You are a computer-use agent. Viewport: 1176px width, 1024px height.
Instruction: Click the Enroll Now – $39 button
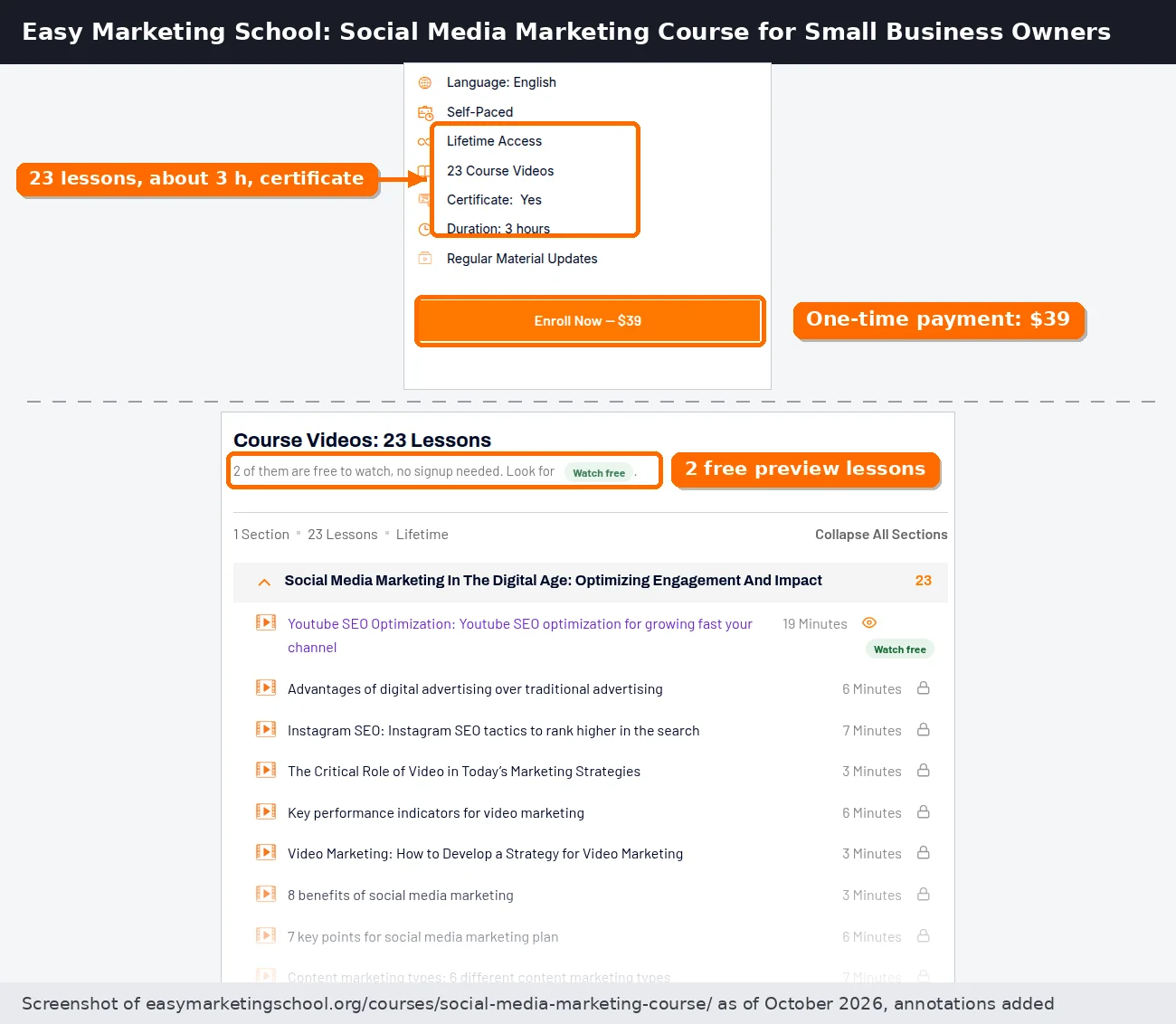tap(590, 321)
